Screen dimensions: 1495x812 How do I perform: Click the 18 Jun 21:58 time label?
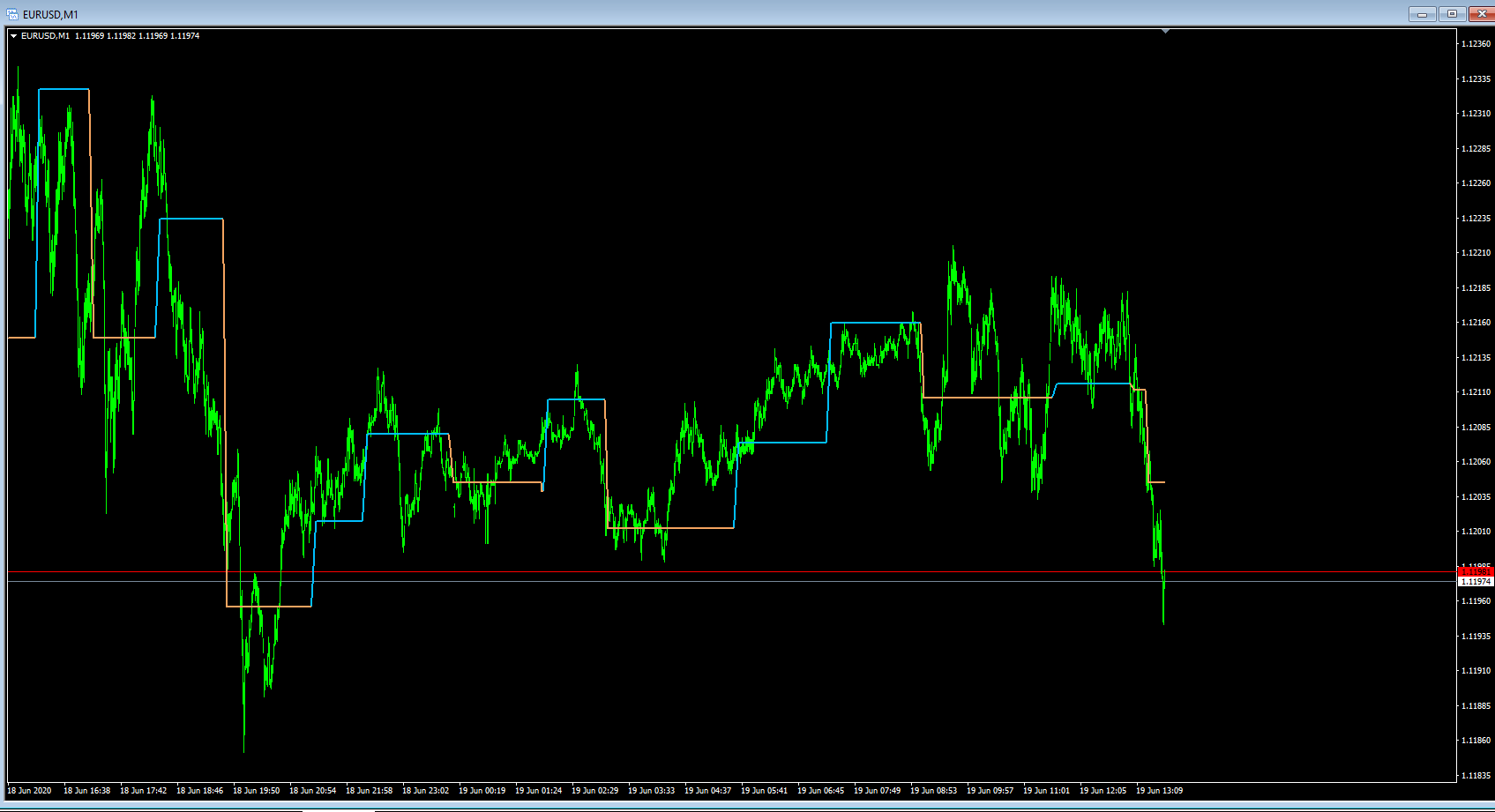point(369,791)
